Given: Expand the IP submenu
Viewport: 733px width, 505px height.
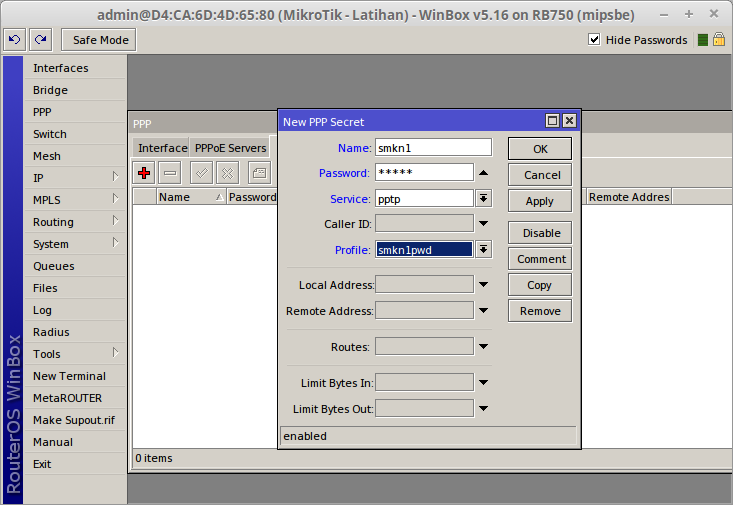Looking at the screenshot, I should (75, 178).
